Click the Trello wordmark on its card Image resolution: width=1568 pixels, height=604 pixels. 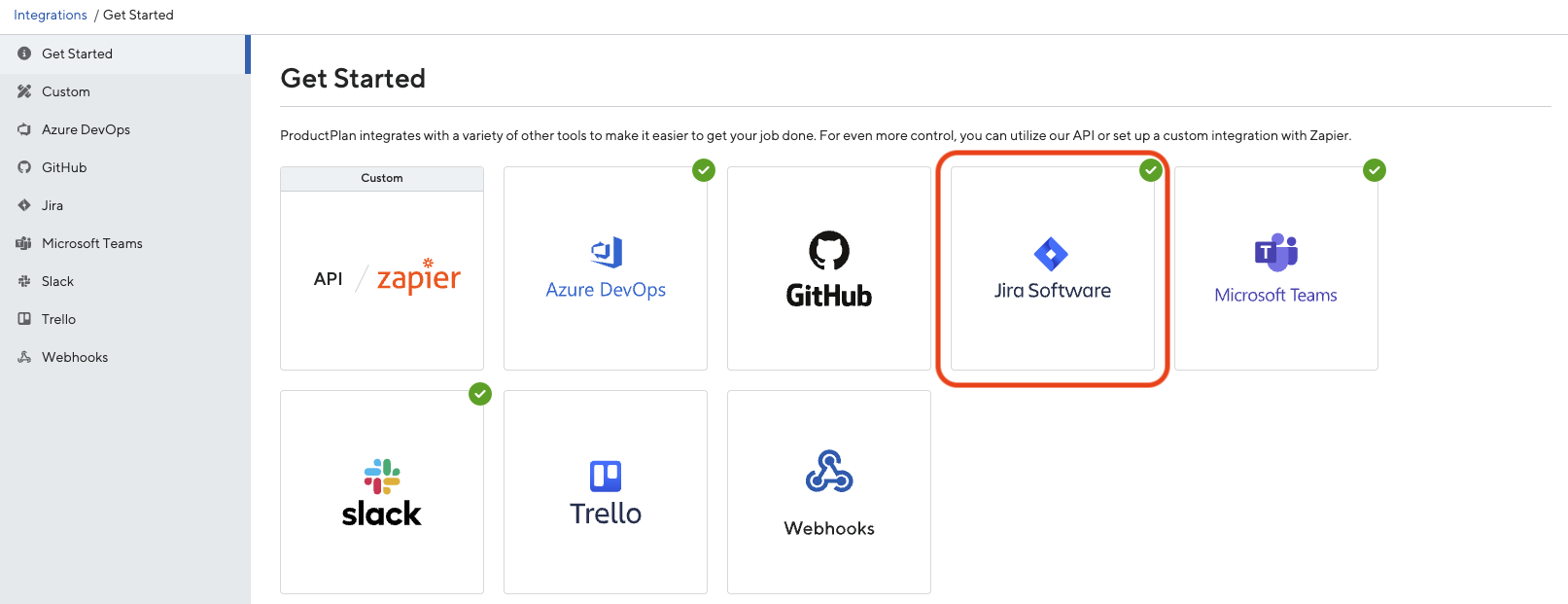pos(606,514)
